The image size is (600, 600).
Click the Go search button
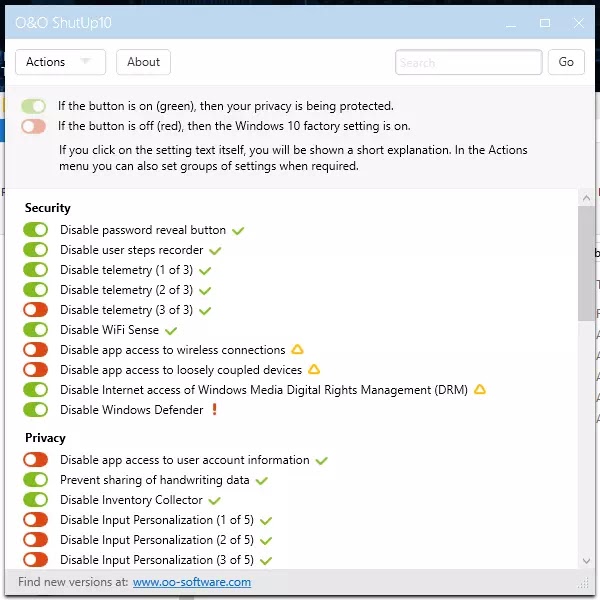(x=566, y=62)
